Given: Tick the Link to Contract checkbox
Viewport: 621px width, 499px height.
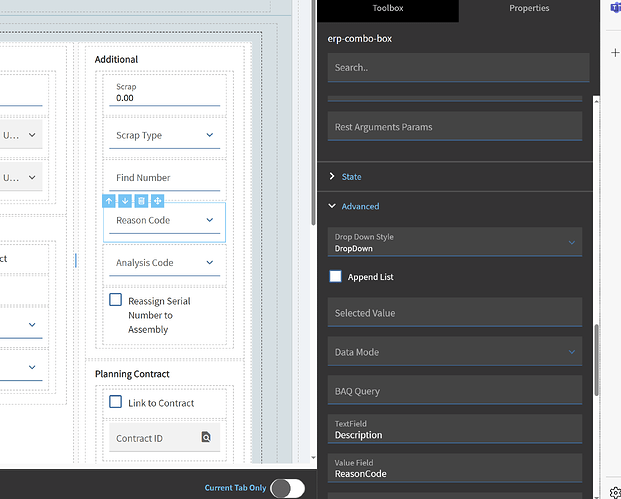Looking at the screenshot, I should pos(115,402).
